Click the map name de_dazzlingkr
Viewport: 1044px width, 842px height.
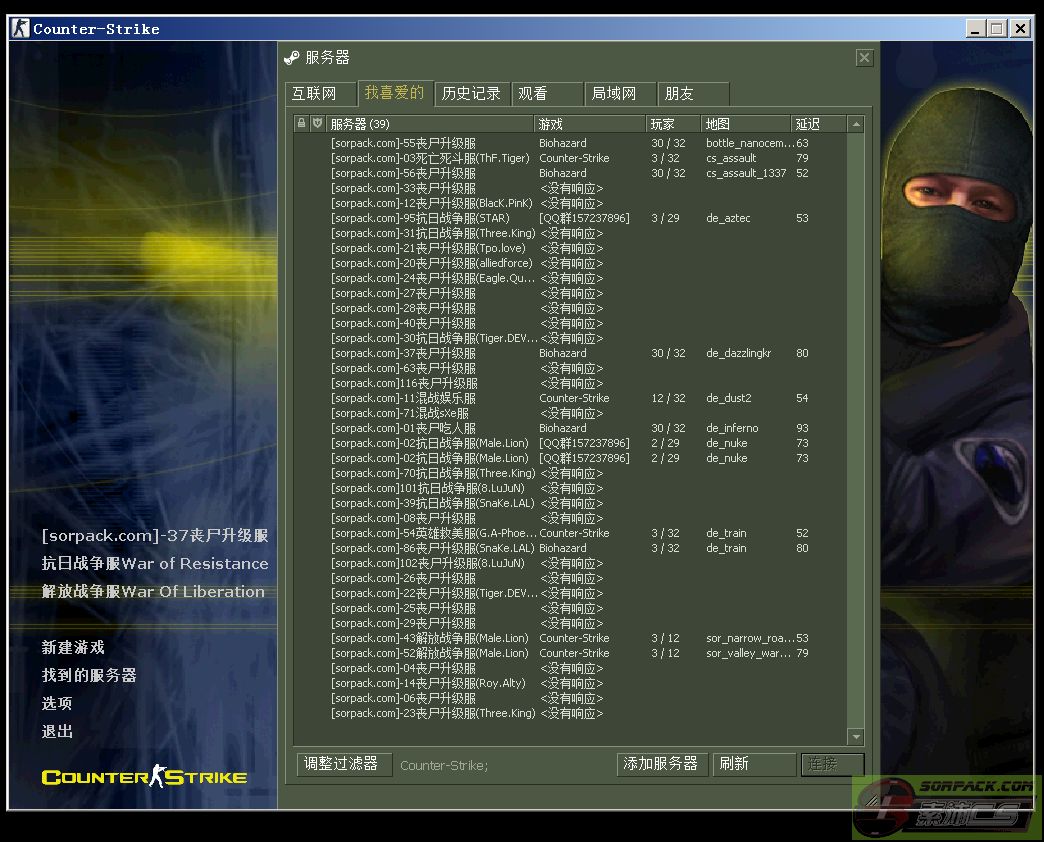click(x=738, y=353)
